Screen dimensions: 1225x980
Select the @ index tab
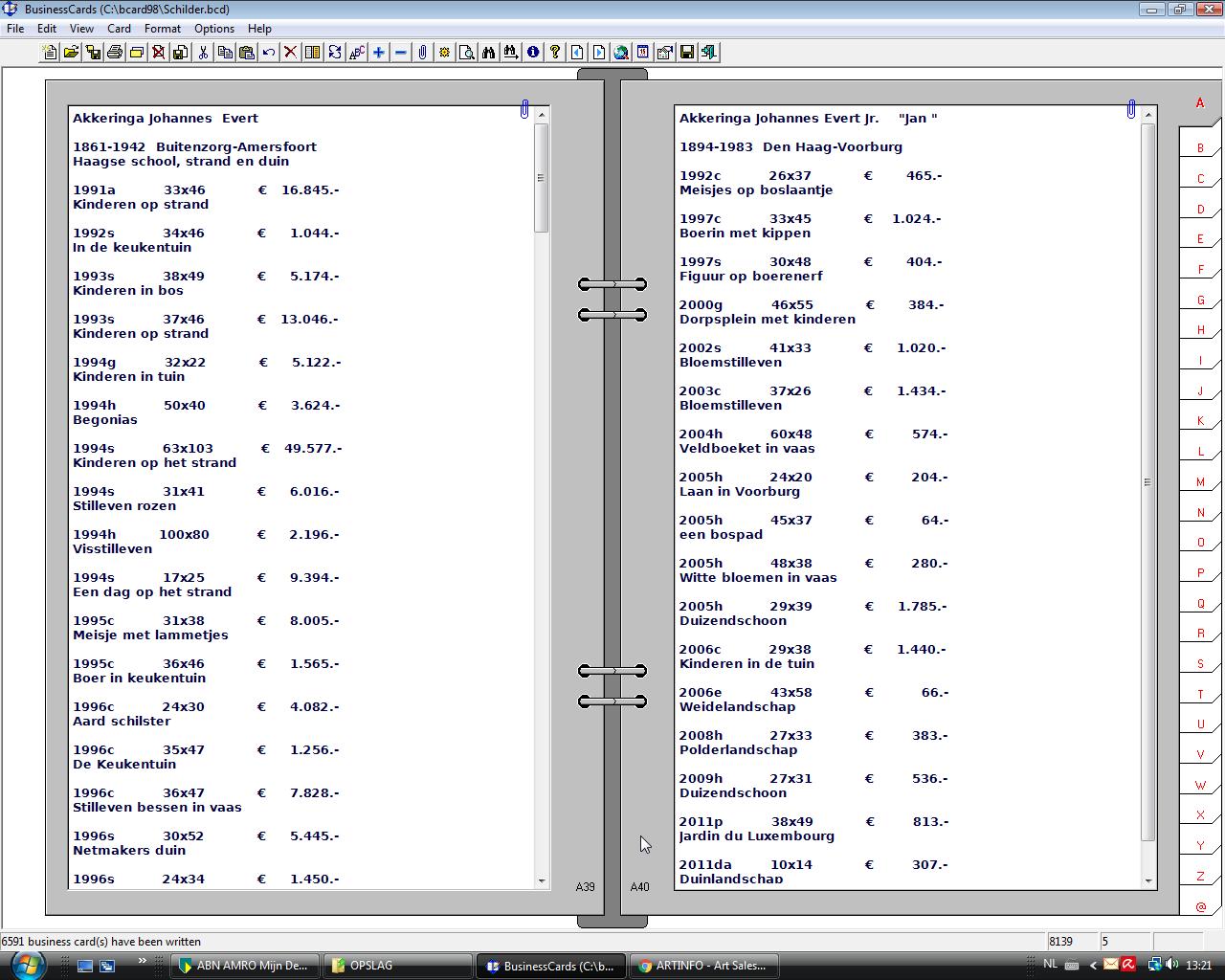pos(1200,906)
